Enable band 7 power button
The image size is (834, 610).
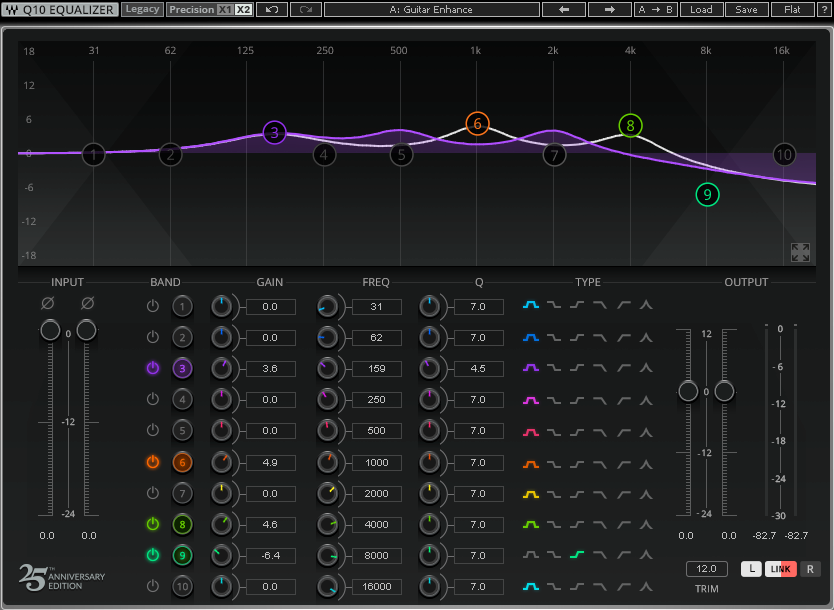pos(153,493)
